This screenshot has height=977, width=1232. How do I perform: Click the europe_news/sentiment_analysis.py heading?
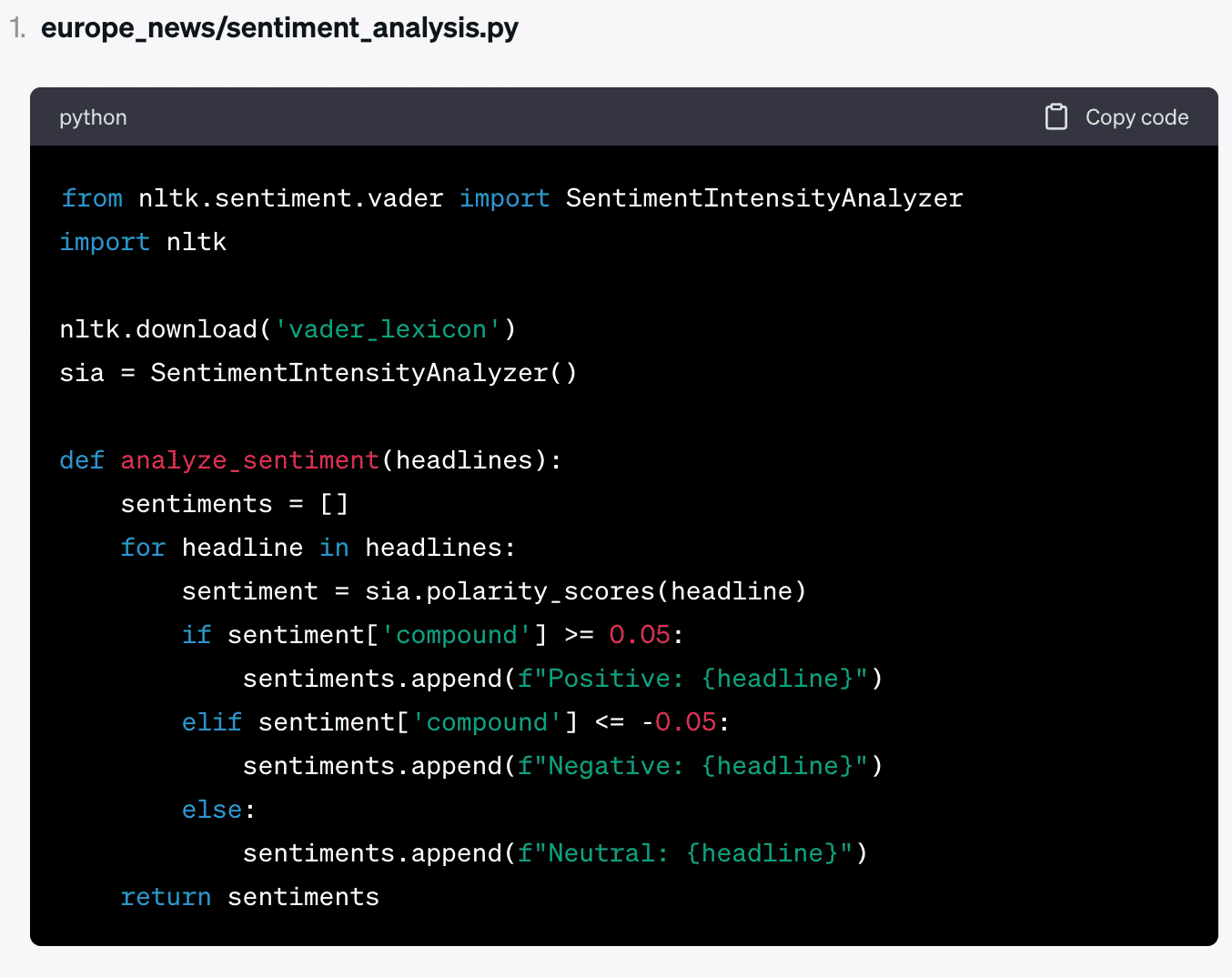(279, 28)
